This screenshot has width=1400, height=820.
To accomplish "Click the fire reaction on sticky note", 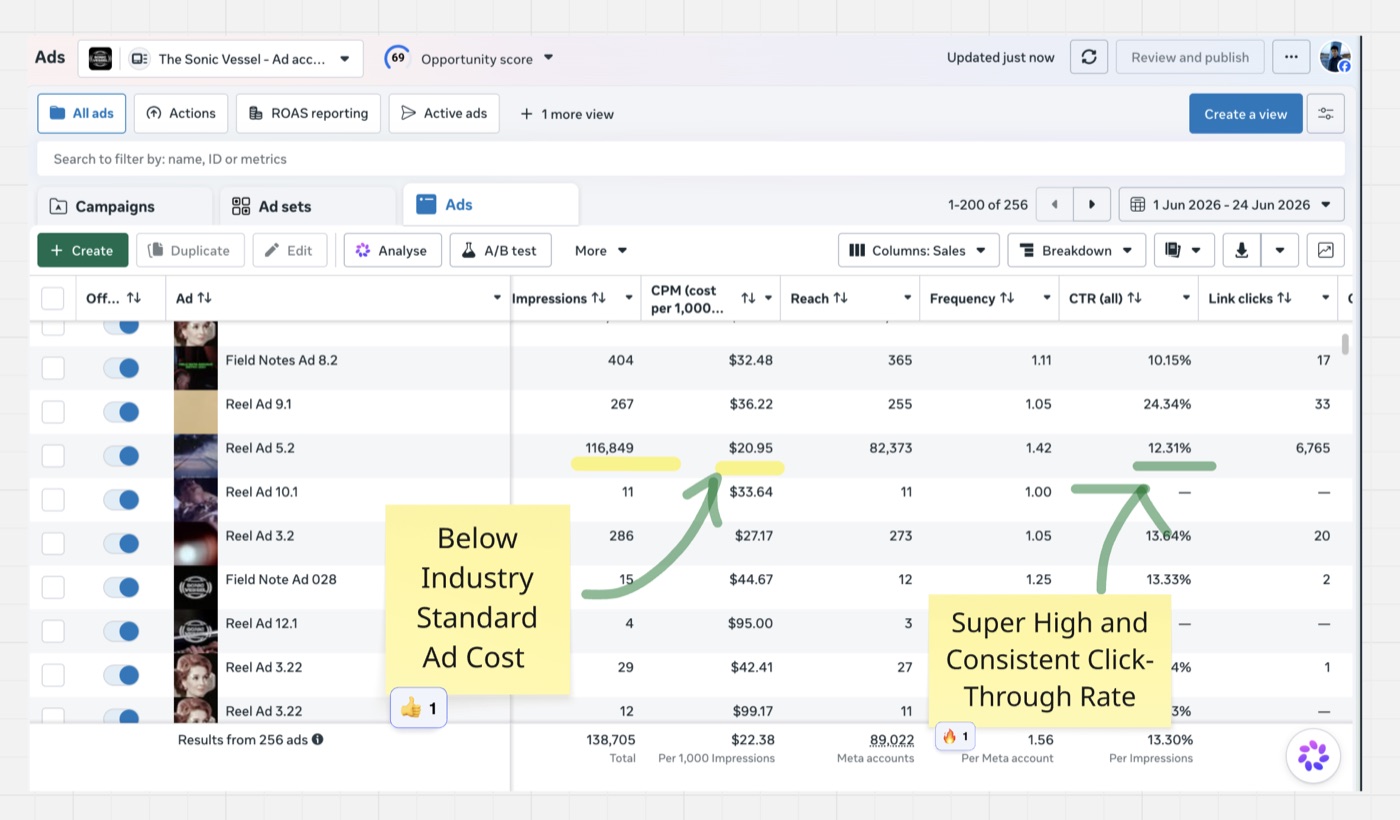I will tap(955, 737).
